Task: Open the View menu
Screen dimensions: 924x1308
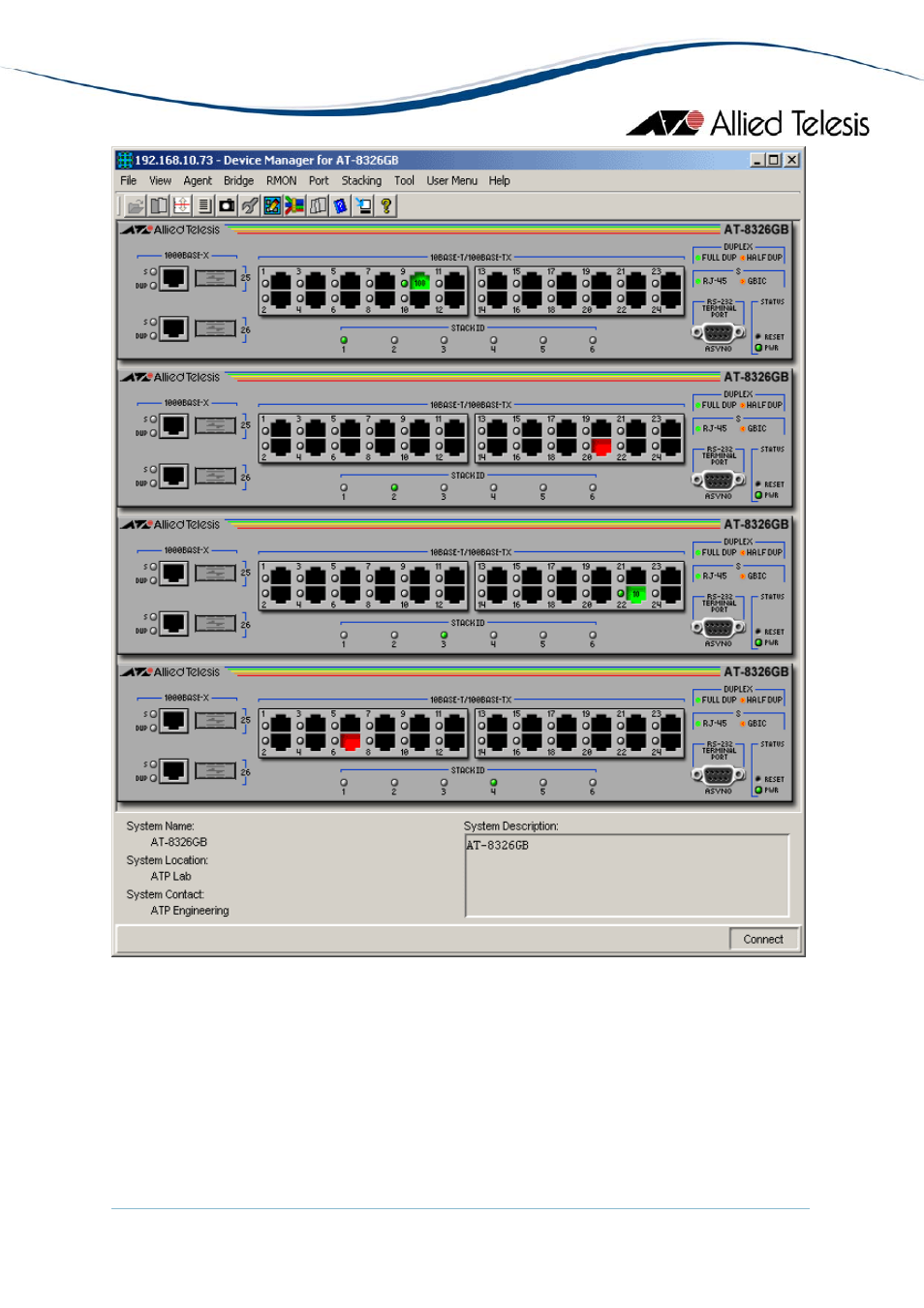Action: (160, 181)
